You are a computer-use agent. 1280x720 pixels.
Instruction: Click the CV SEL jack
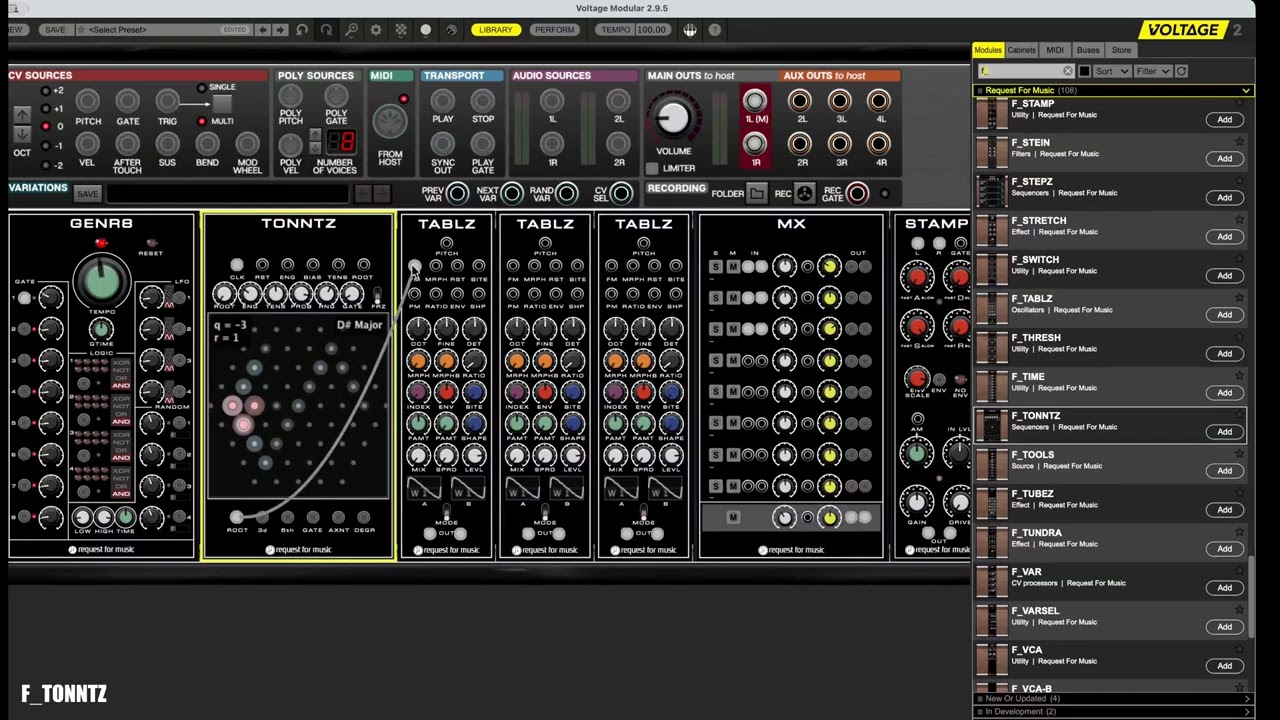pyautogui.click(x=621, y=193)
